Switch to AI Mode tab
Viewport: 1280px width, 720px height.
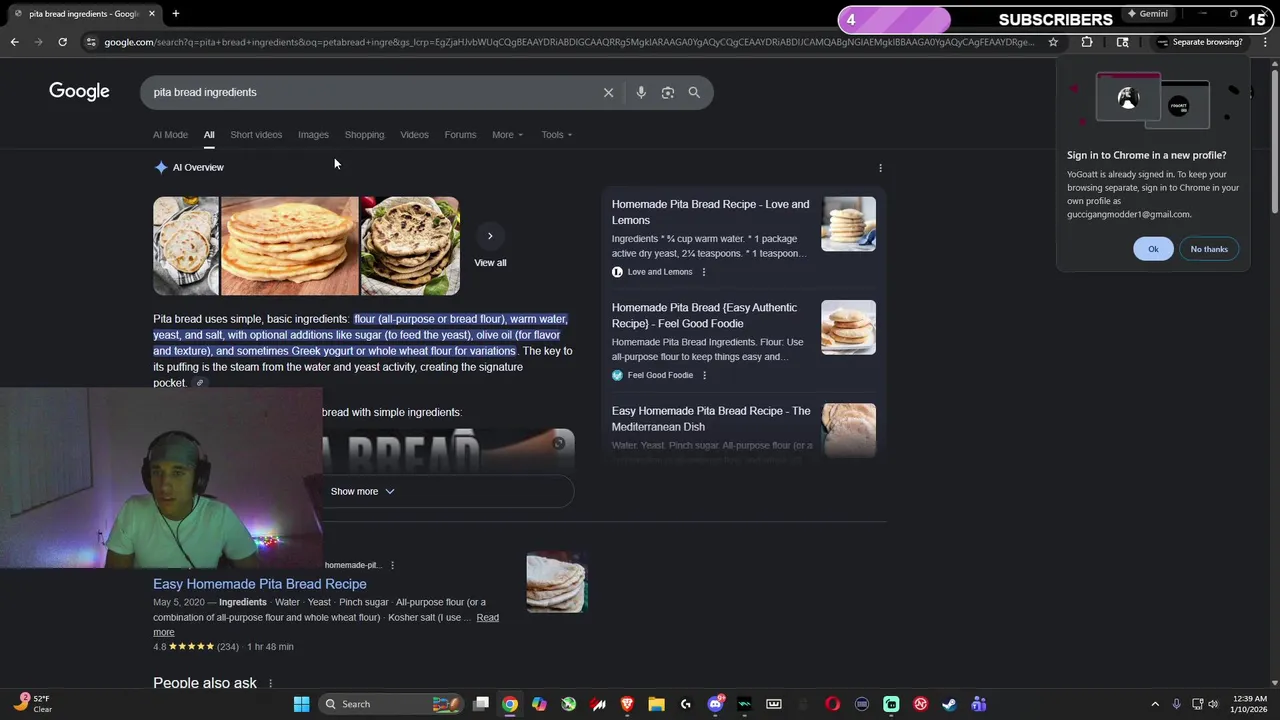(x=170, y=135)
